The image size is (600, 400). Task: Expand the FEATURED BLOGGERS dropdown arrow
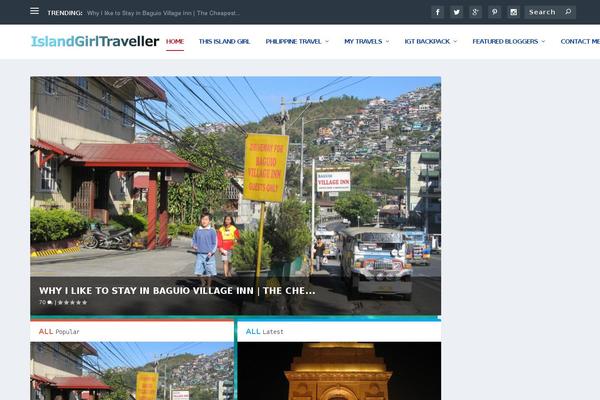tap(543, 41)
